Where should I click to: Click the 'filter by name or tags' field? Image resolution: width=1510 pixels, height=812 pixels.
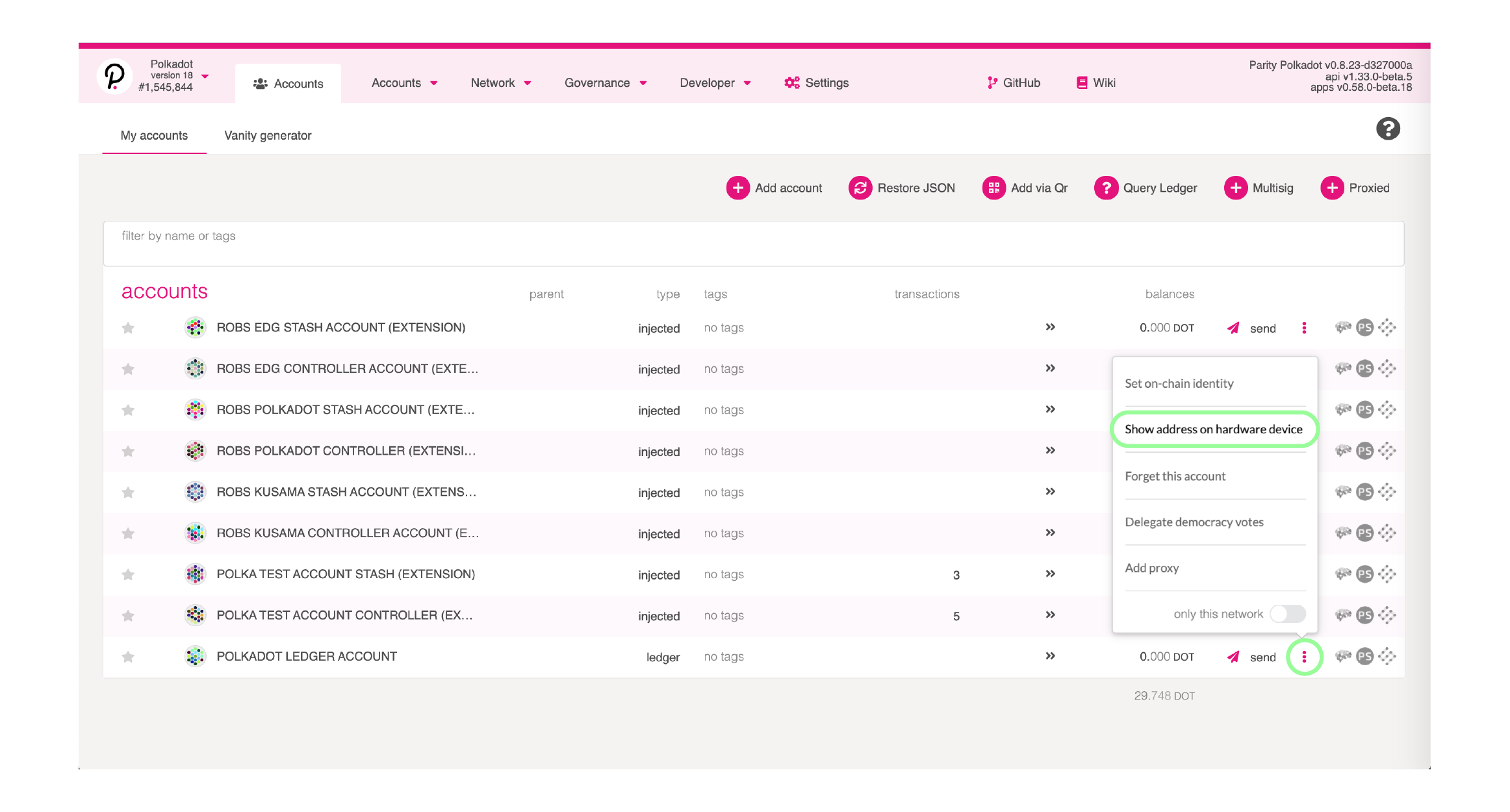(x=754, y=244)
